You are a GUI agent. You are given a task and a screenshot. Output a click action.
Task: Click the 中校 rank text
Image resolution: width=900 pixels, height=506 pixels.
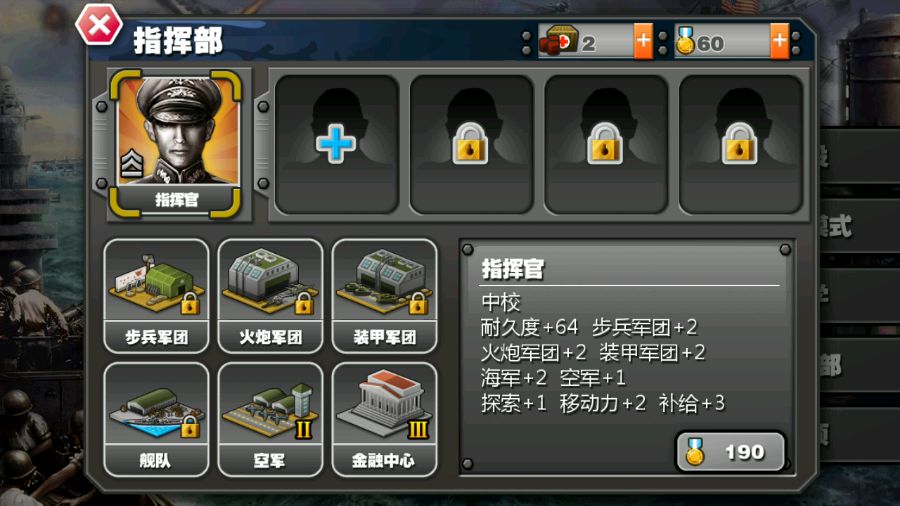[501, 302]
